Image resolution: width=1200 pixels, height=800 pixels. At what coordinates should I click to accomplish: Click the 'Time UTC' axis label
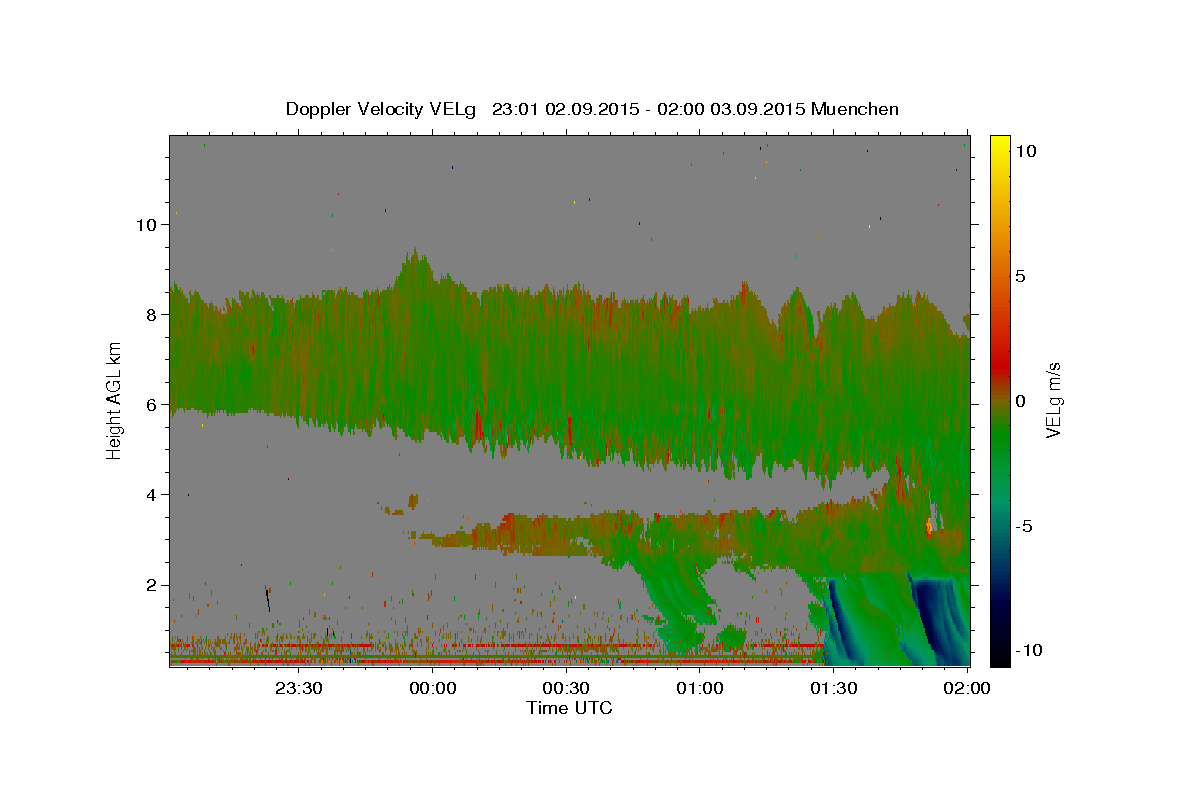(569, 708)
